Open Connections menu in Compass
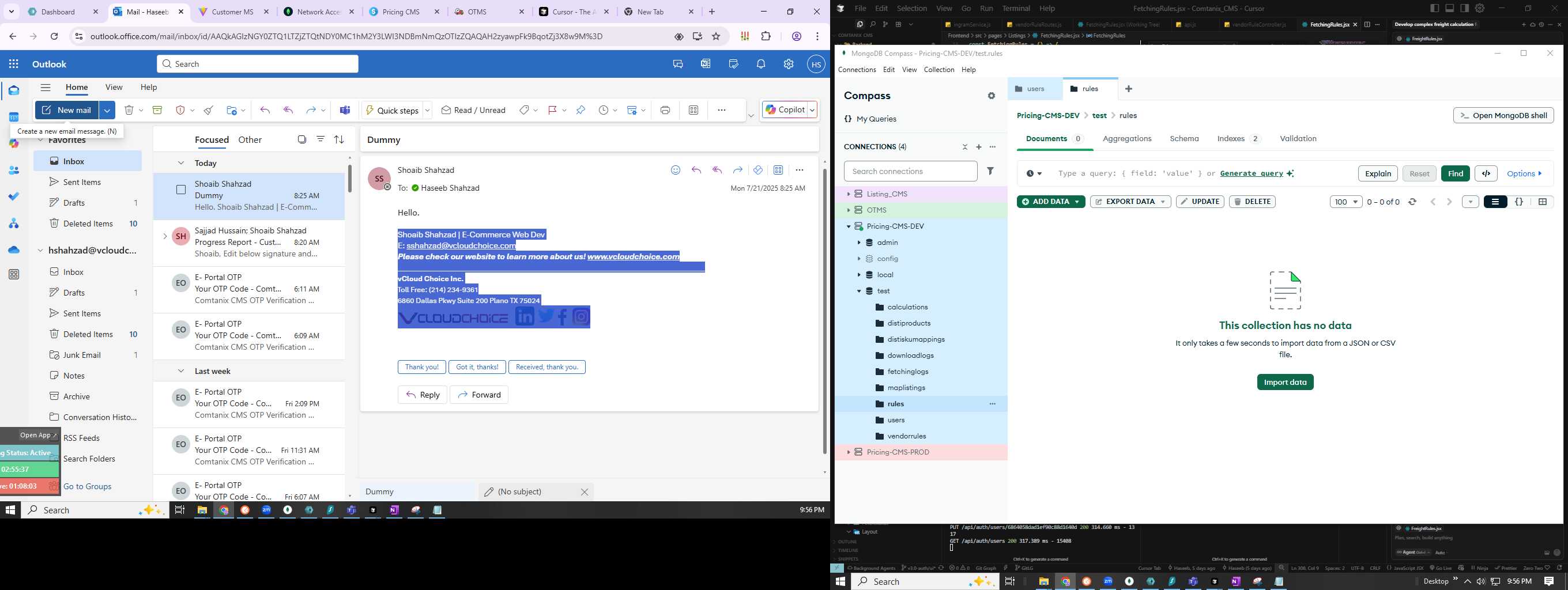 click(x=857, y=70)
